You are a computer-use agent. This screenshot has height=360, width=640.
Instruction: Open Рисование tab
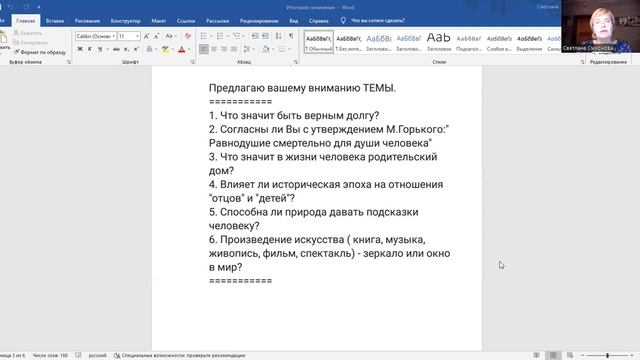[x=87, y=21]
